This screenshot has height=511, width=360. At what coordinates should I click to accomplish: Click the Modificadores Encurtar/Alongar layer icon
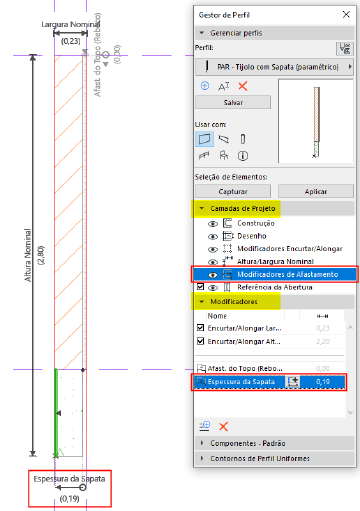click(x=227, y=249)
